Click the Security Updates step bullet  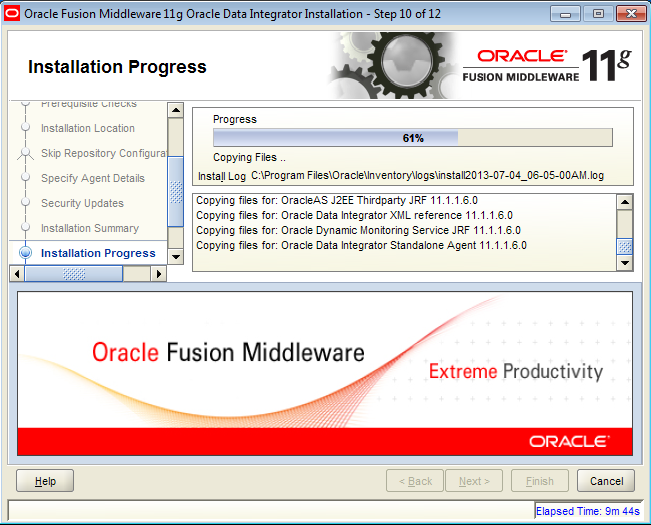(x=25, y=202)
